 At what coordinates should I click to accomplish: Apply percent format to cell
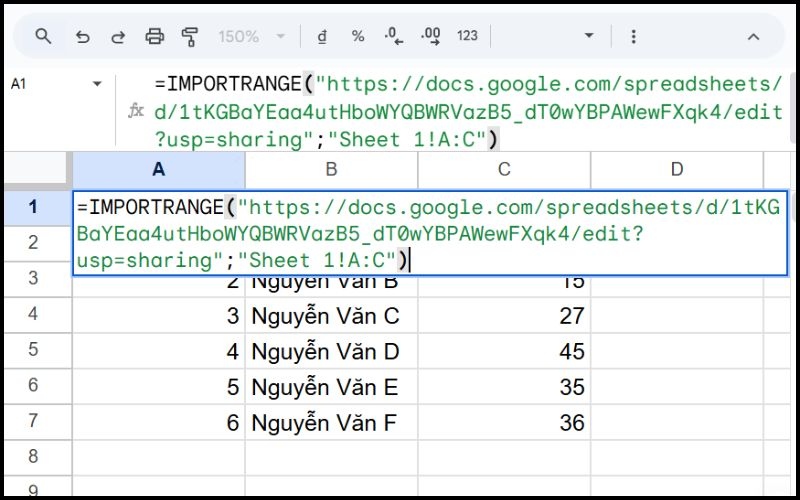(x=358, y=36)
